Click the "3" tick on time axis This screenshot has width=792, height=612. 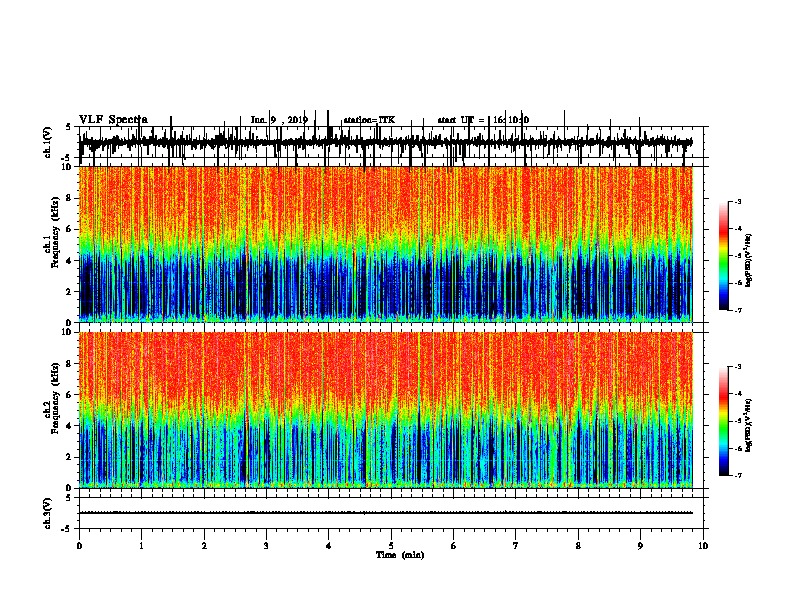266,546
